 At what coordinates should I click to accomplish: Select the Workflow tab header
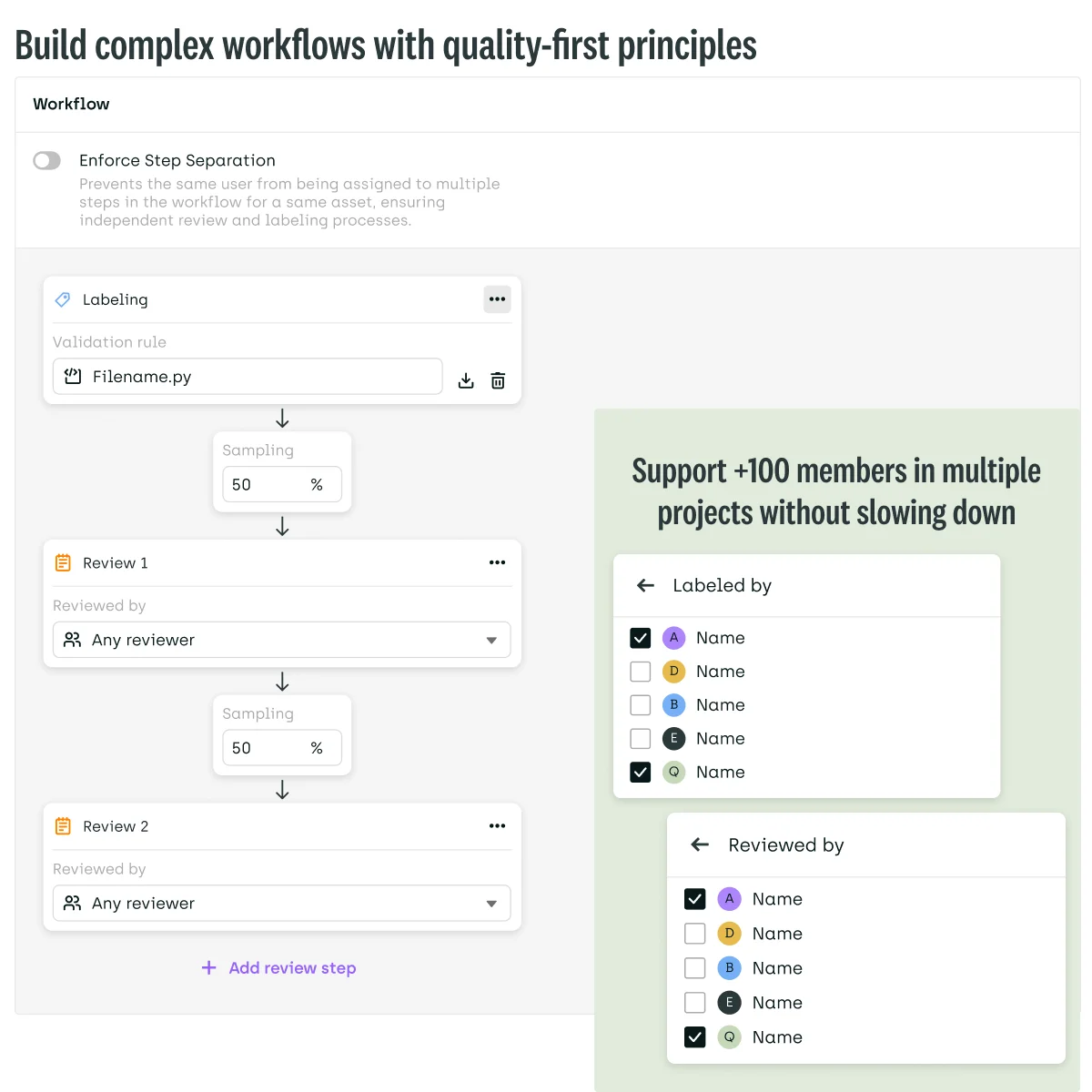tap(71, 104)
